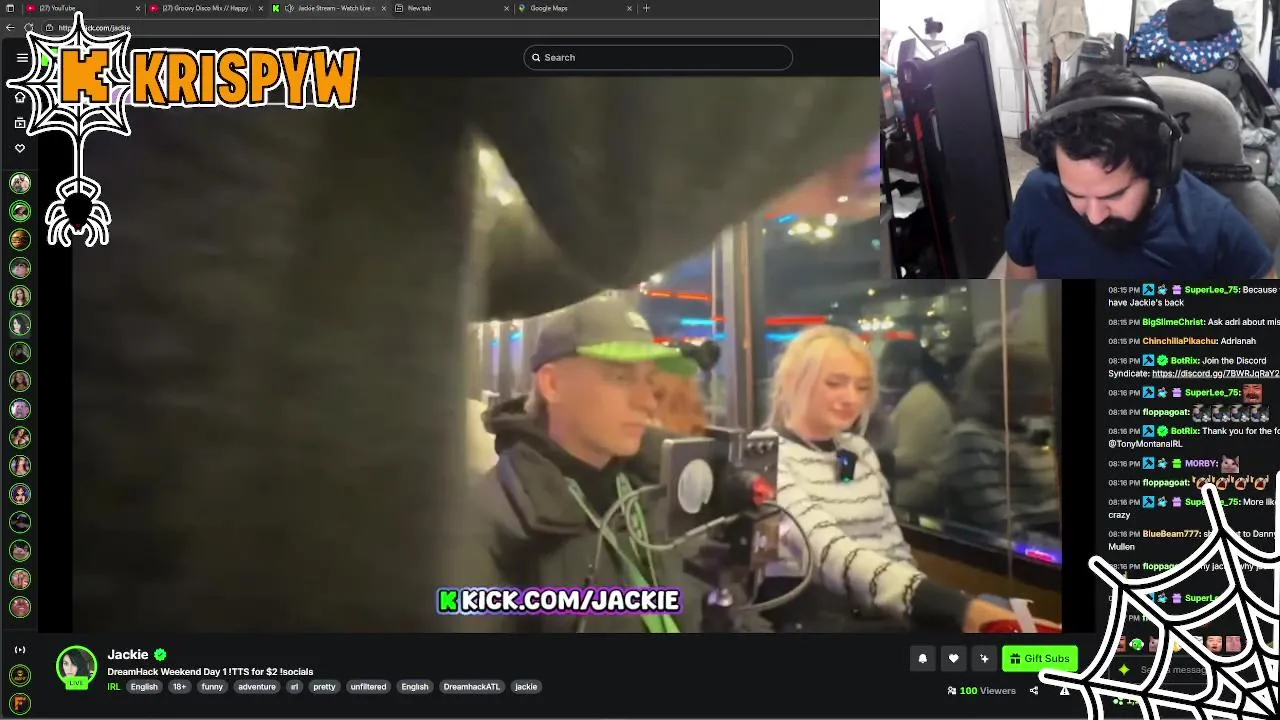The height and width of the screenshot is (720, 1280).
Task: Open the last followed channel avatar in sidebar
Action: pyautogui.click(x=20, y=607)
